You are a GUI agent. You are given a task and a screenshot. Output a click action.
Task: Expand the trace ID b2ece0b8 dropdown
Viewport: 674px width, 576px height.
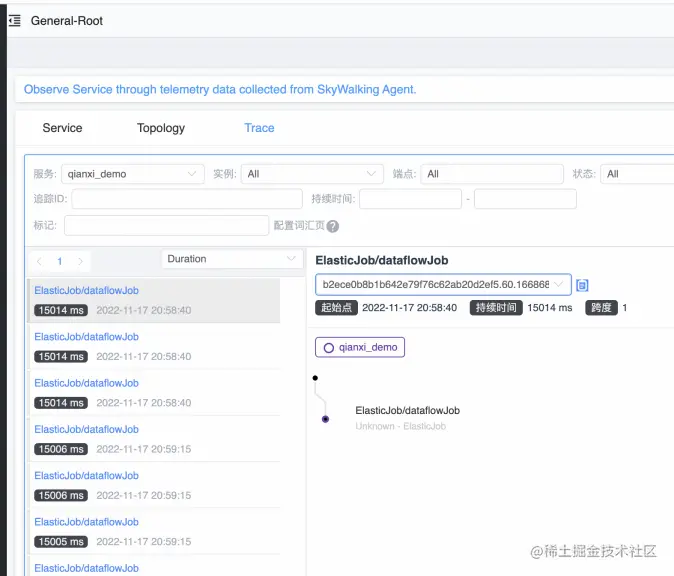coord(443,285)
